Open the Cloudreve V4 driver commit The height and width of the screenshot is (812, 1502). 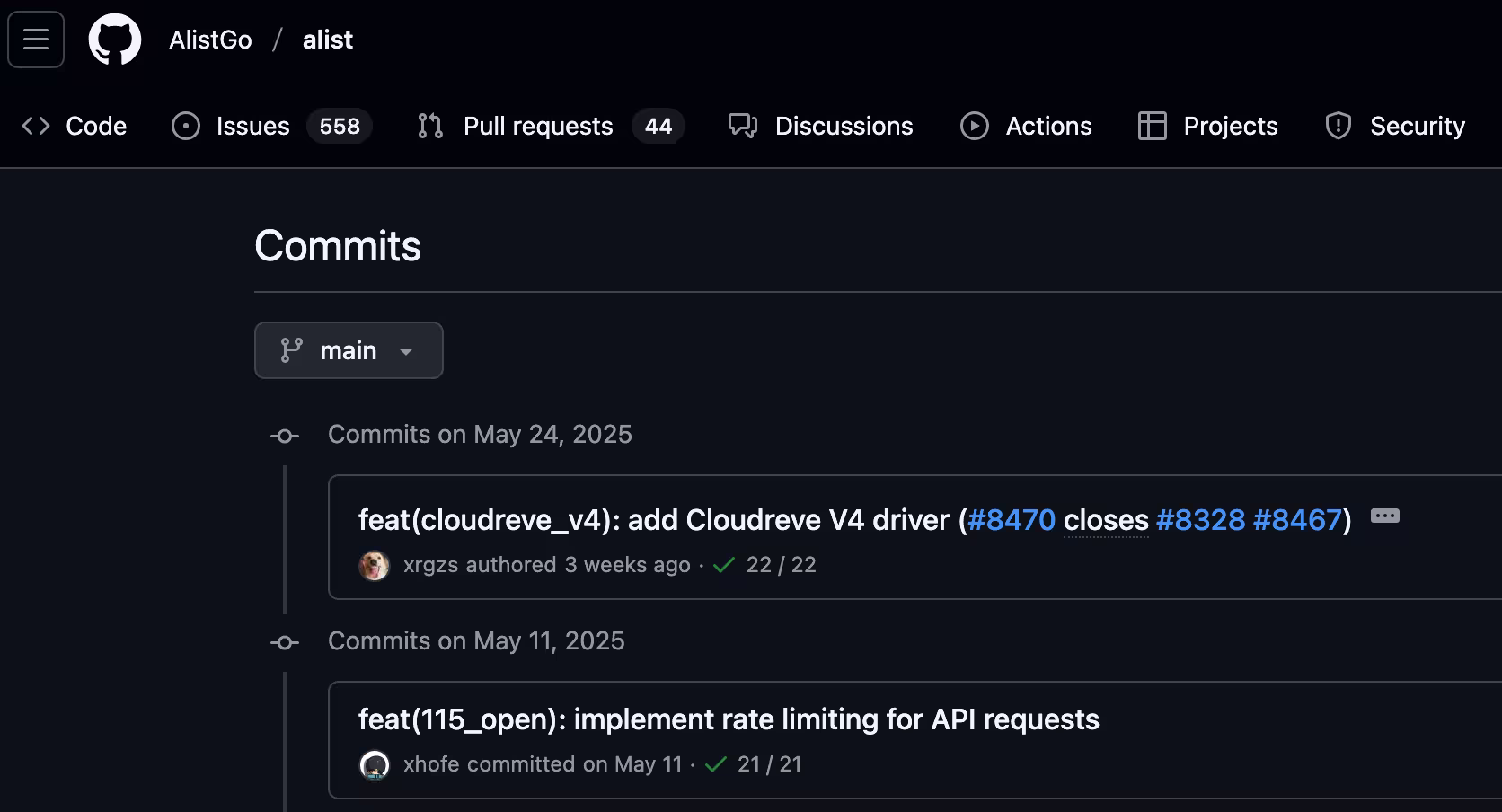tap(653, 520)
